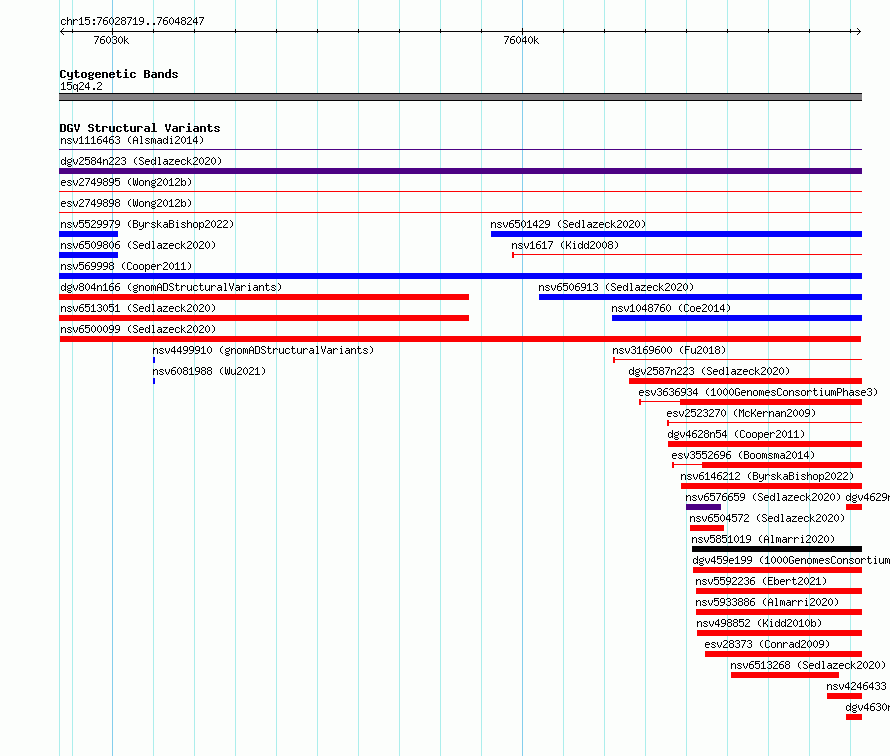
Task: Click the red dgv804n166 variant bar
Action: click(264, 297)
